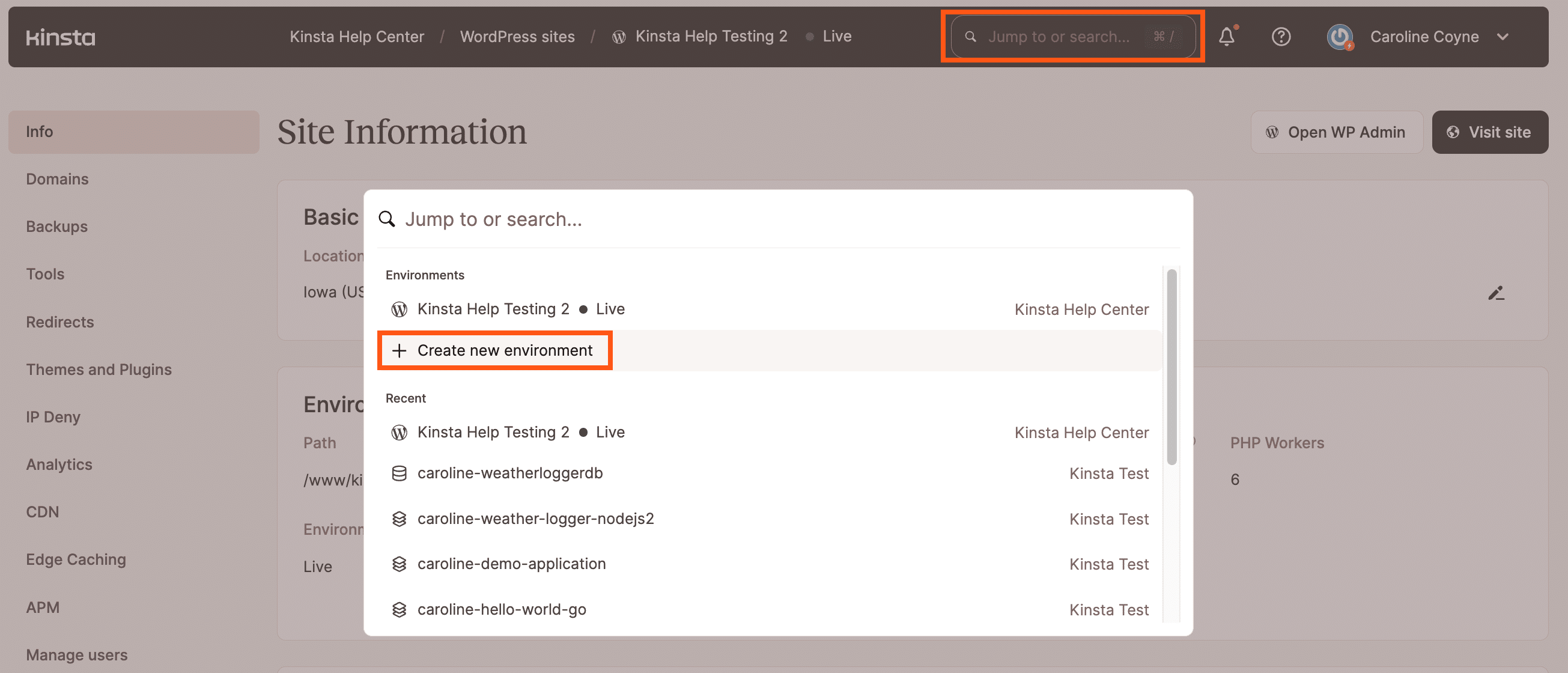This screenshot has width=1568, height=673.
Task: Select Edge Caching in the sidebar
Action: point(76,559)
